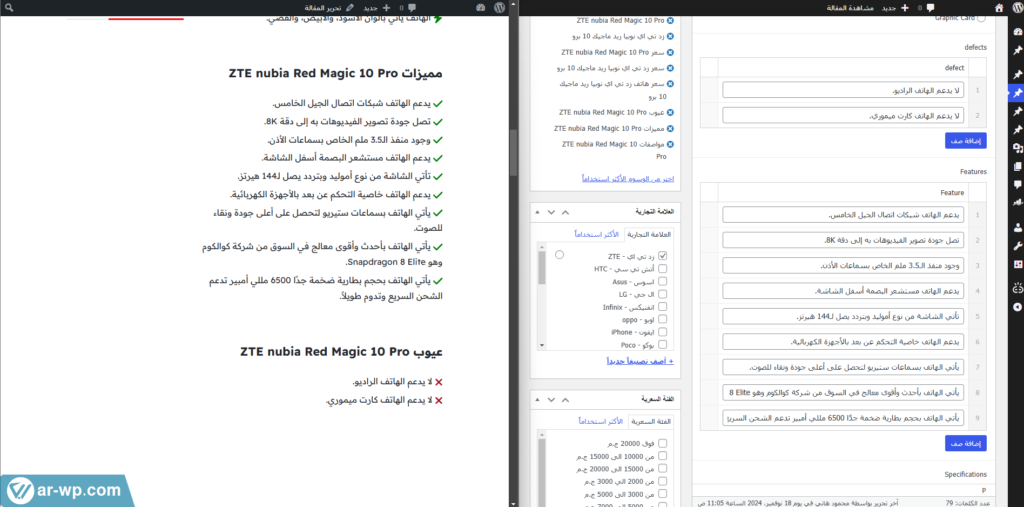1024x507 pixels.
Task: Click the أضف تصنيفاً جديداً link
Action: [x=641, y=360]
